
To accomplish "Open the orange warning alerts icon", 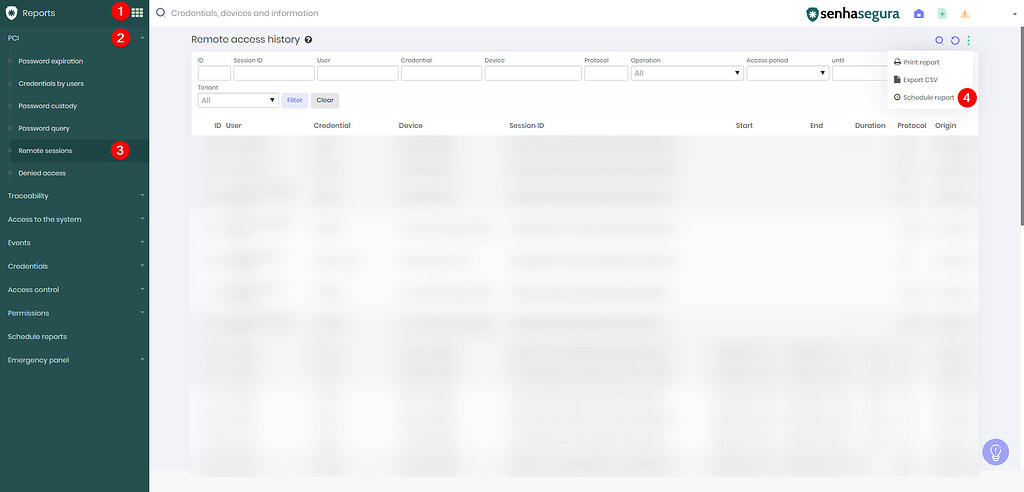I will (965, 14).
